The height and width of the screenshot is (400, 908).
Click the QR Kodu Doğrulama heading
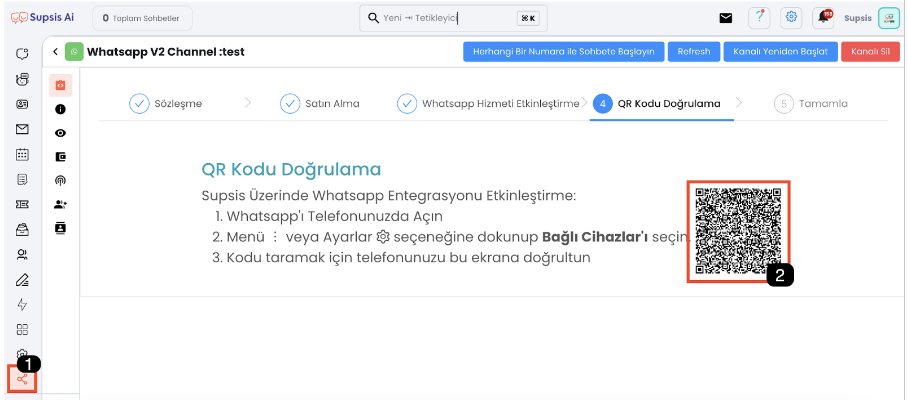[x=291, y=170]
